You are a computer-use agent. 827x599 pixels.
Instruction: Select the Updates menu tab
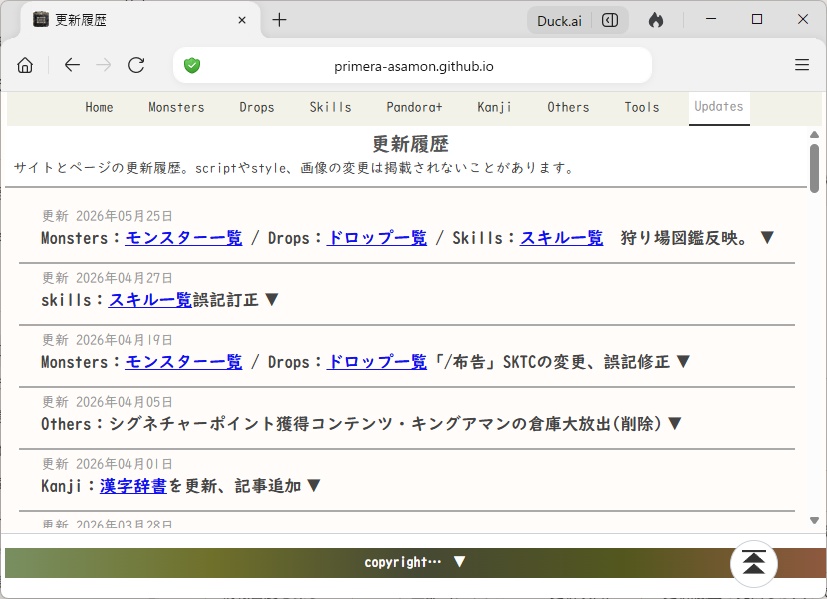tap(719, 107)
